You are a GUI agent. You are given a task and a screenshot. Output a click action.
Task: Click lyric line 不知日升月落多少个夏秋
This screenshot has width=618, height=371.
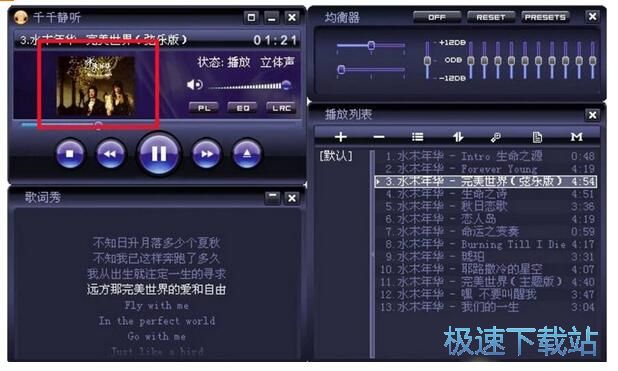coord(156,242)
